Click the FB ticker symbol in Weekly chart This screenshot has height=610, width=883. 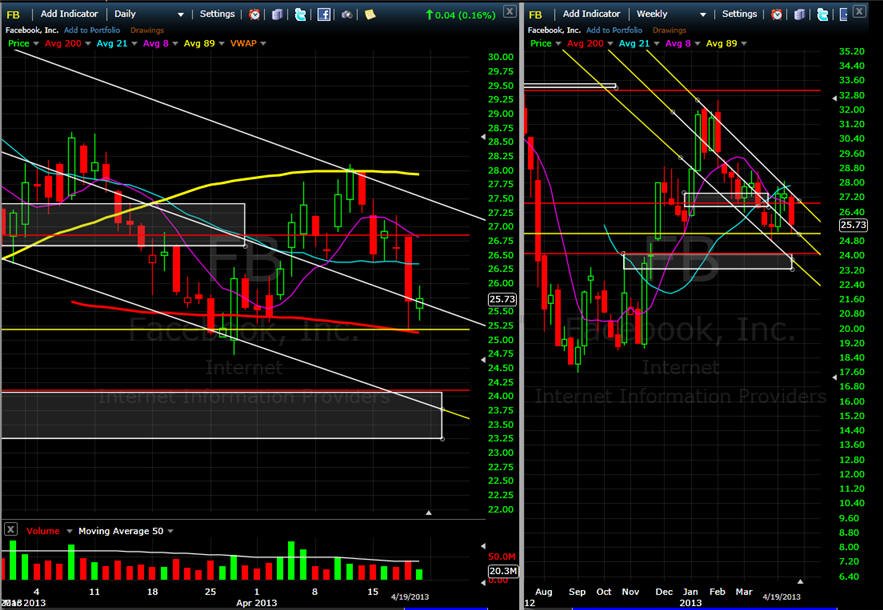tap(535, 15)
